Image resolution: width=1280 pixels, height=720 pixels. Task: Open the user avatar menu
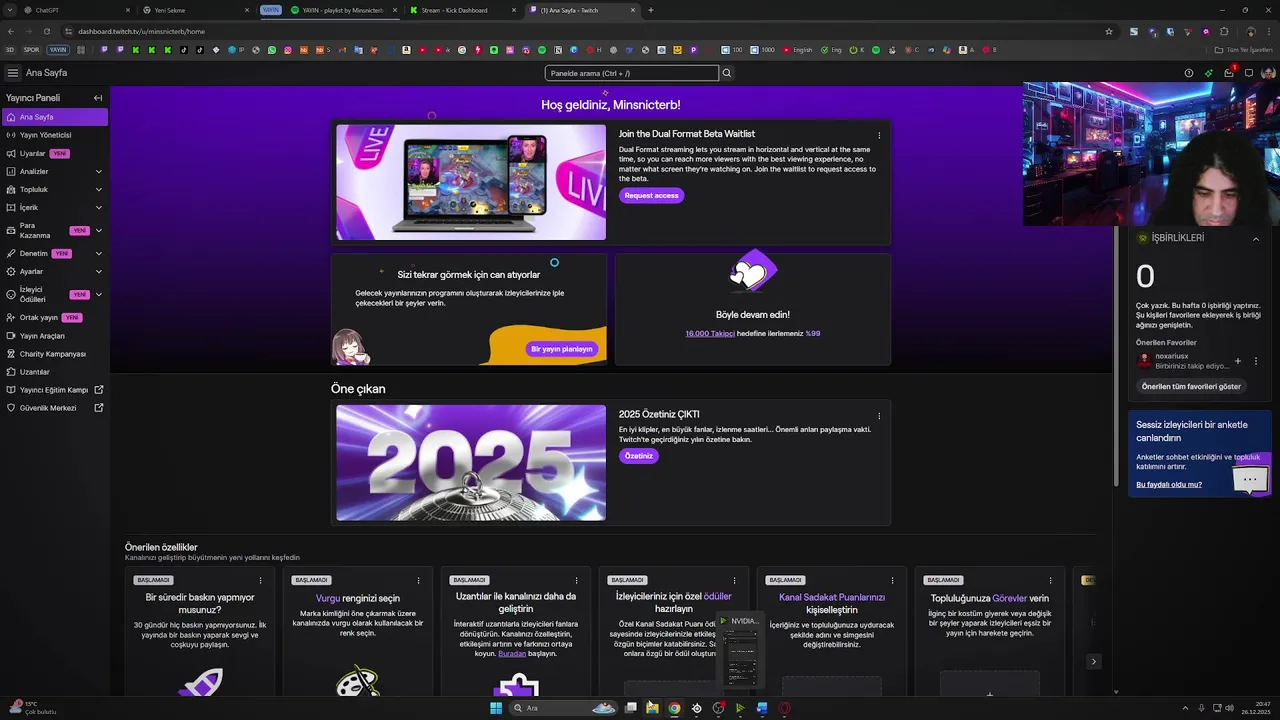(x=1268, y=73)
